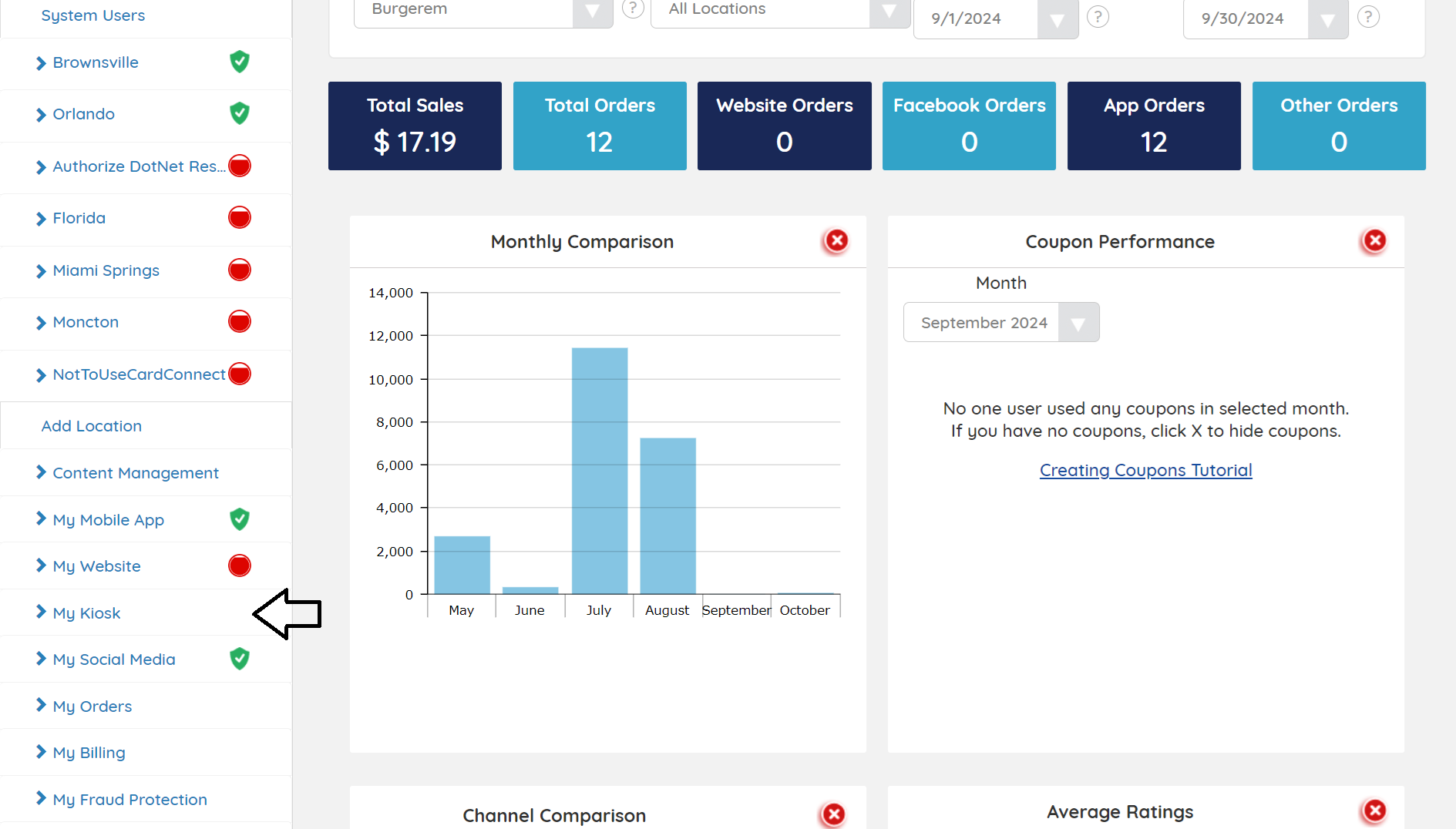Click the July bar in Monthly Comparison chart

600,471
